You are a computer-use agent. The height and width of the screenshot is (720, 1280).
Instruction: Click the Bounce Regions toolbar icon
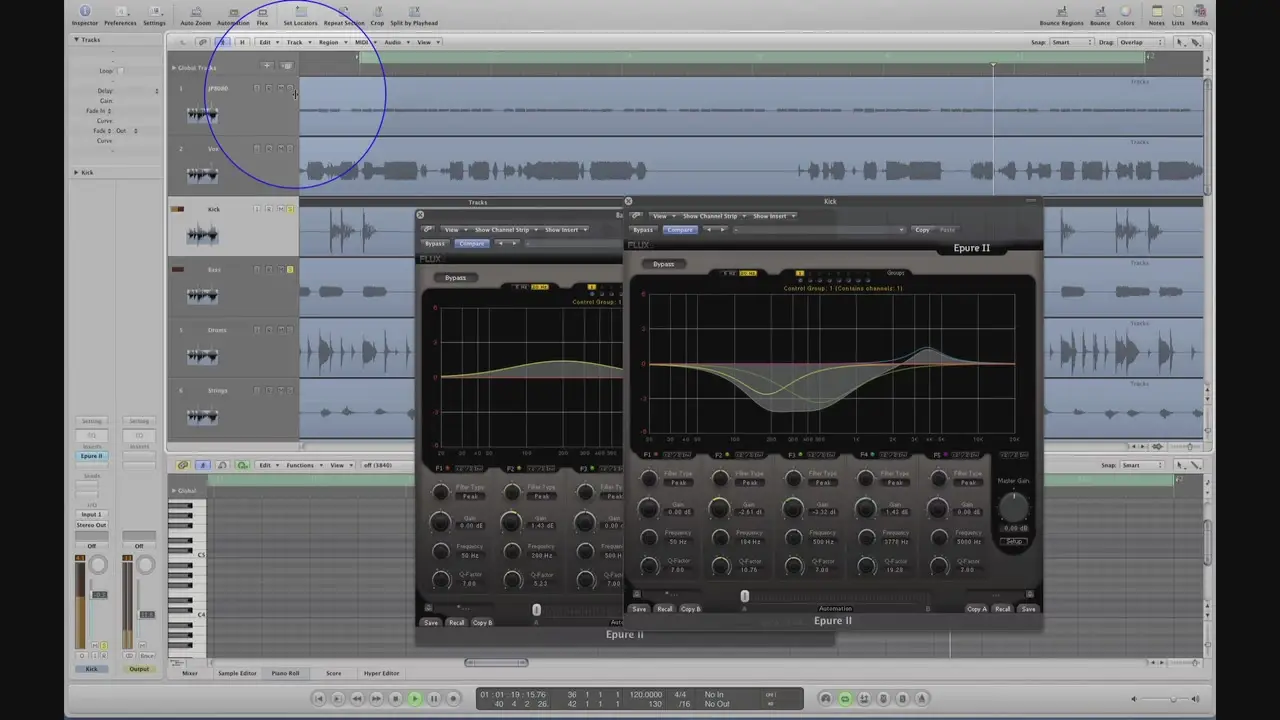pos(1061,15)
